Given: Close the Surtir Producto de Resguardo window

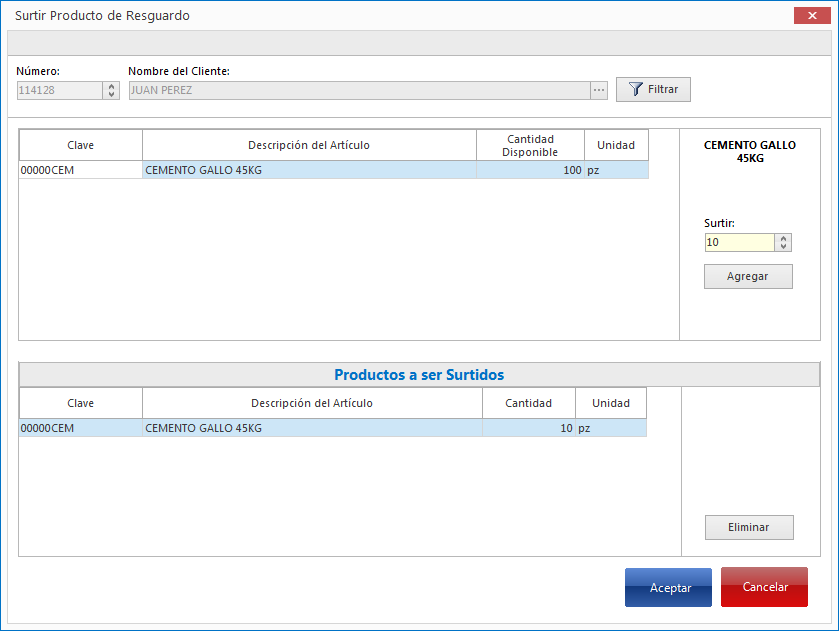Looking at the screenshot, I should (x=808, y=15).
